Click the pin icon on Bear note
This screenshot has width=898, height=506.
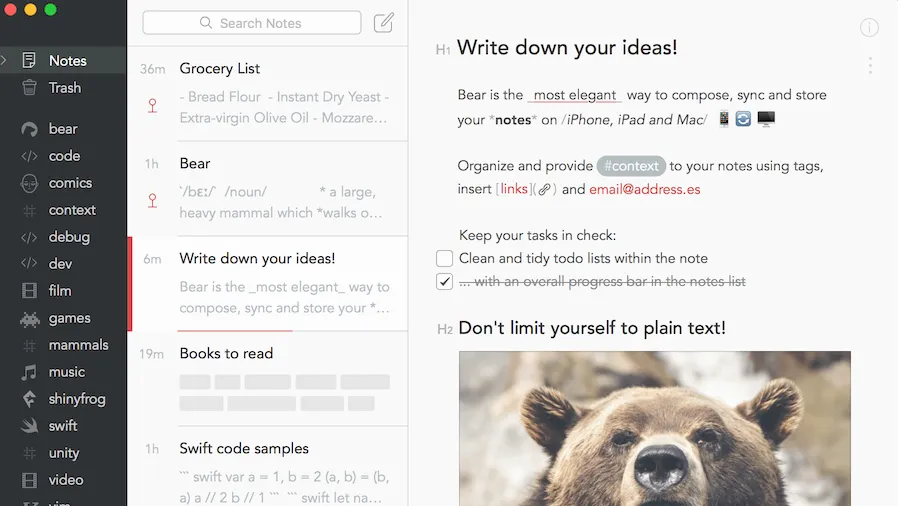pos(152,201)
